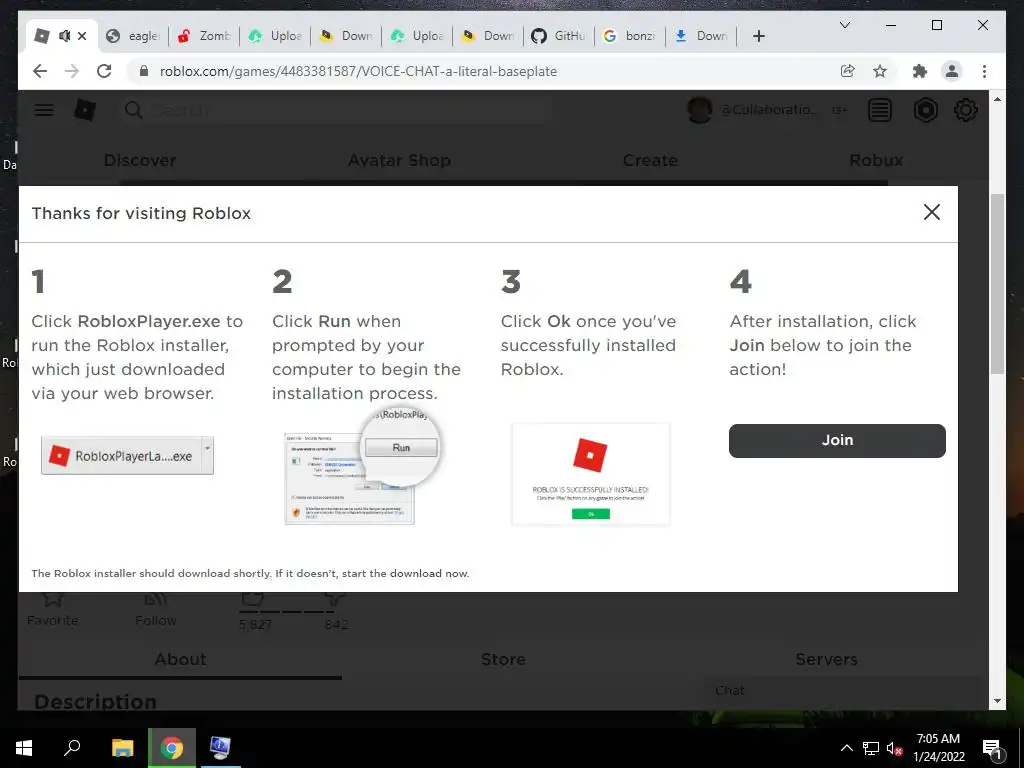The height and width of the screenshot is (768, 1024).
Task: Open the Avatar Shop nav item
Action: click(x=399, y=160)
